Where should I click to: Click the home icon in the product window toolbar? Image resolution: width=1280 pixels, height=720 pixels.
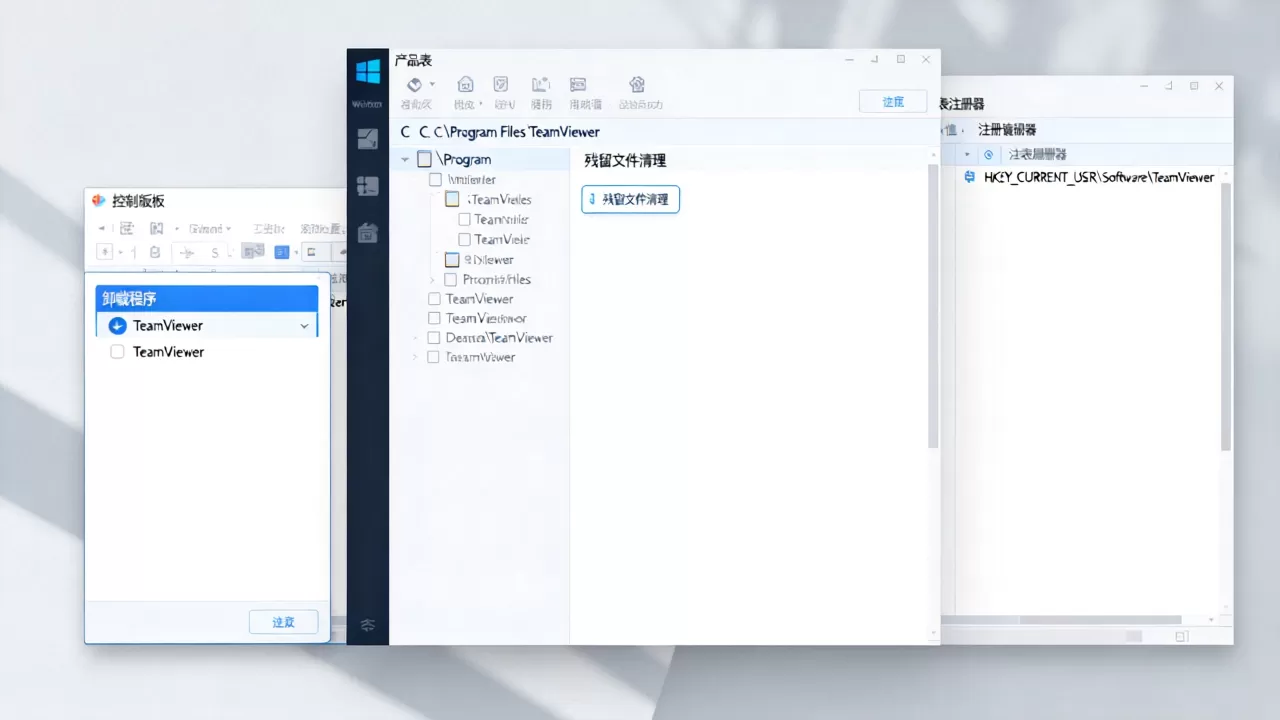coord(465,85)
